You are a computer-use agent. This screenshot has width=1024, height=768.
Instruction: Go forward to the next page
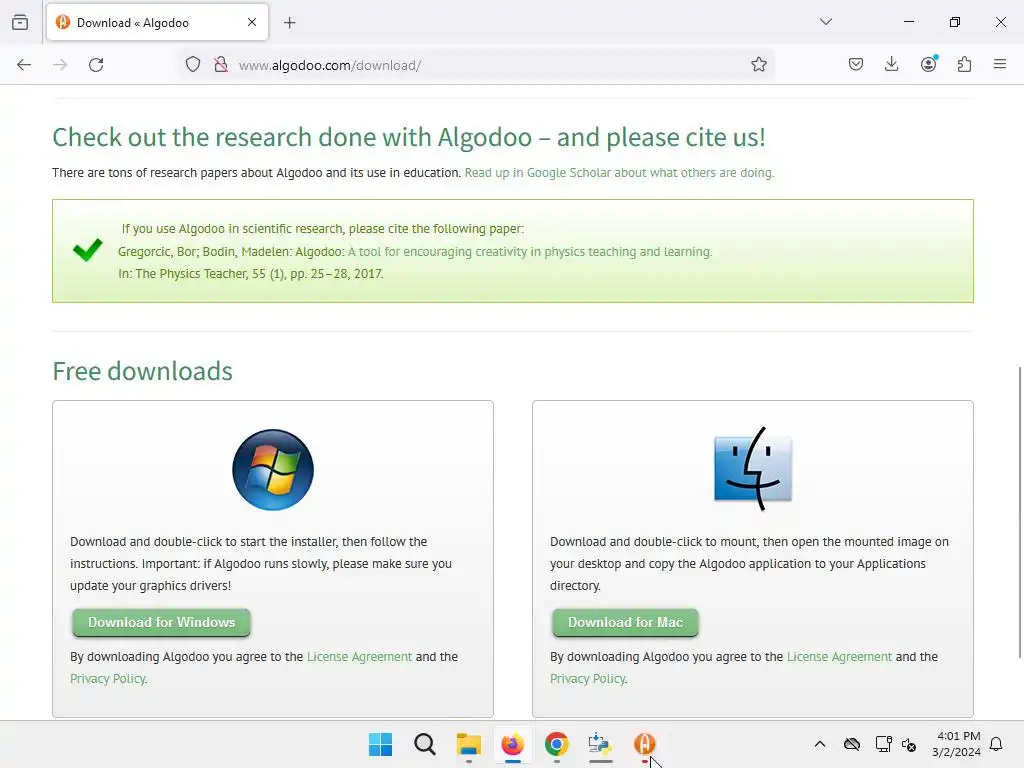60,65
